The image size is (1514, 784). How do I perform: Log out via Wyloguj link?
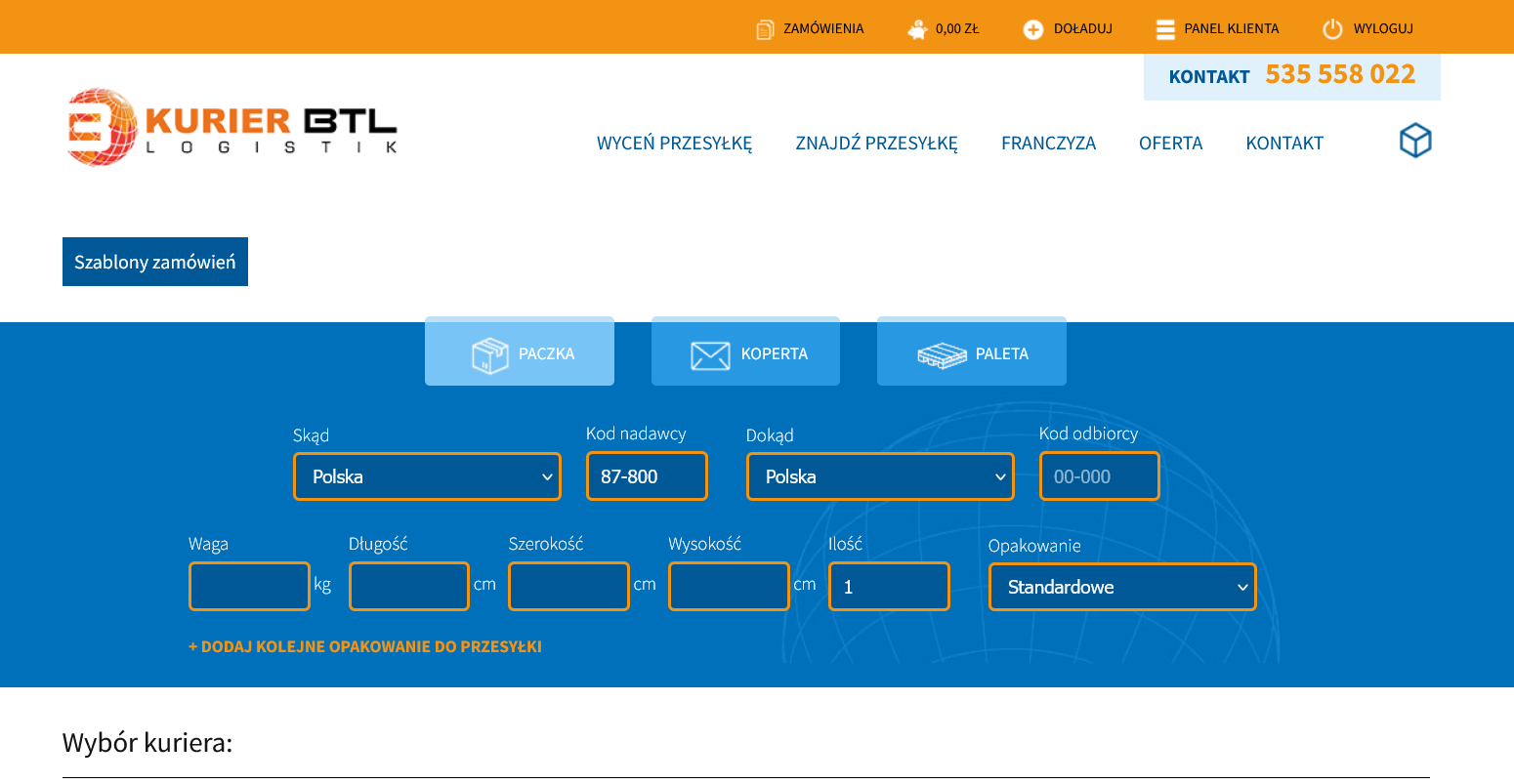pos(1383,29)
